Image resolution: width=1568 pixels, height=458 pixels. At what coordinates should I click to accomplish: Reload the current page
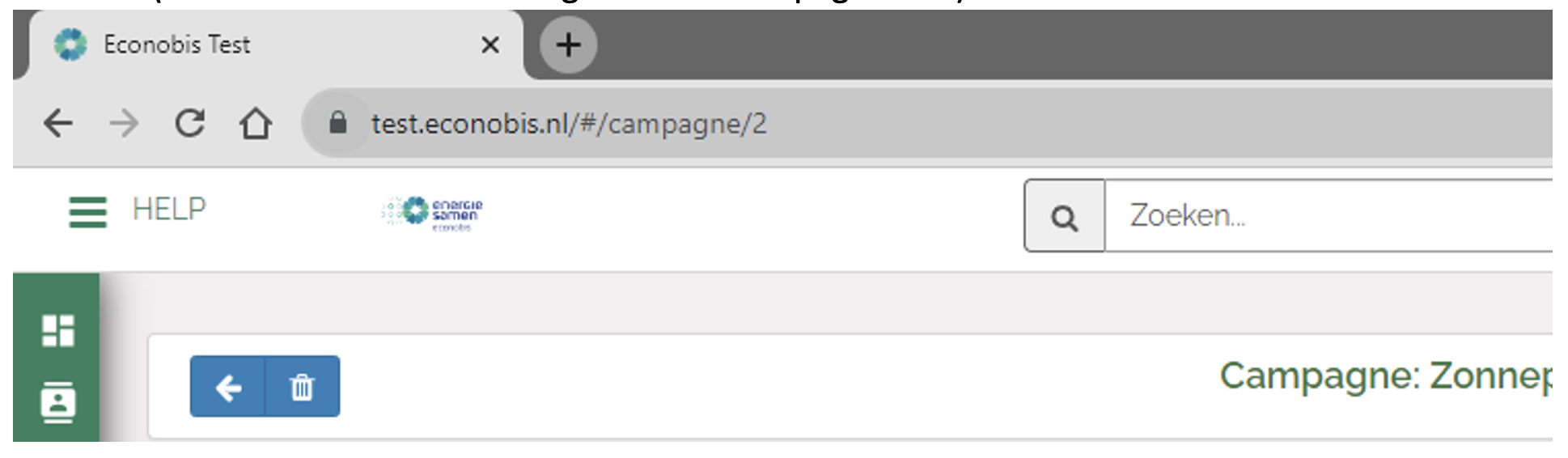point(190,124)
